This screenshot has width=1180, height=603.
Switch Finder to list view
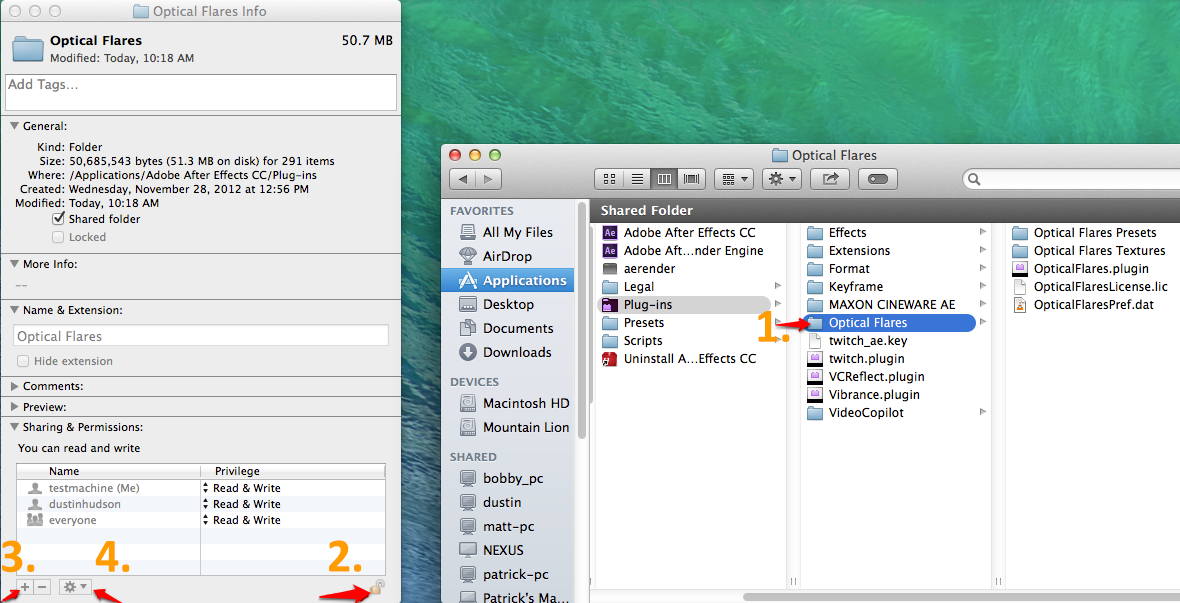(x=636, y=179)
